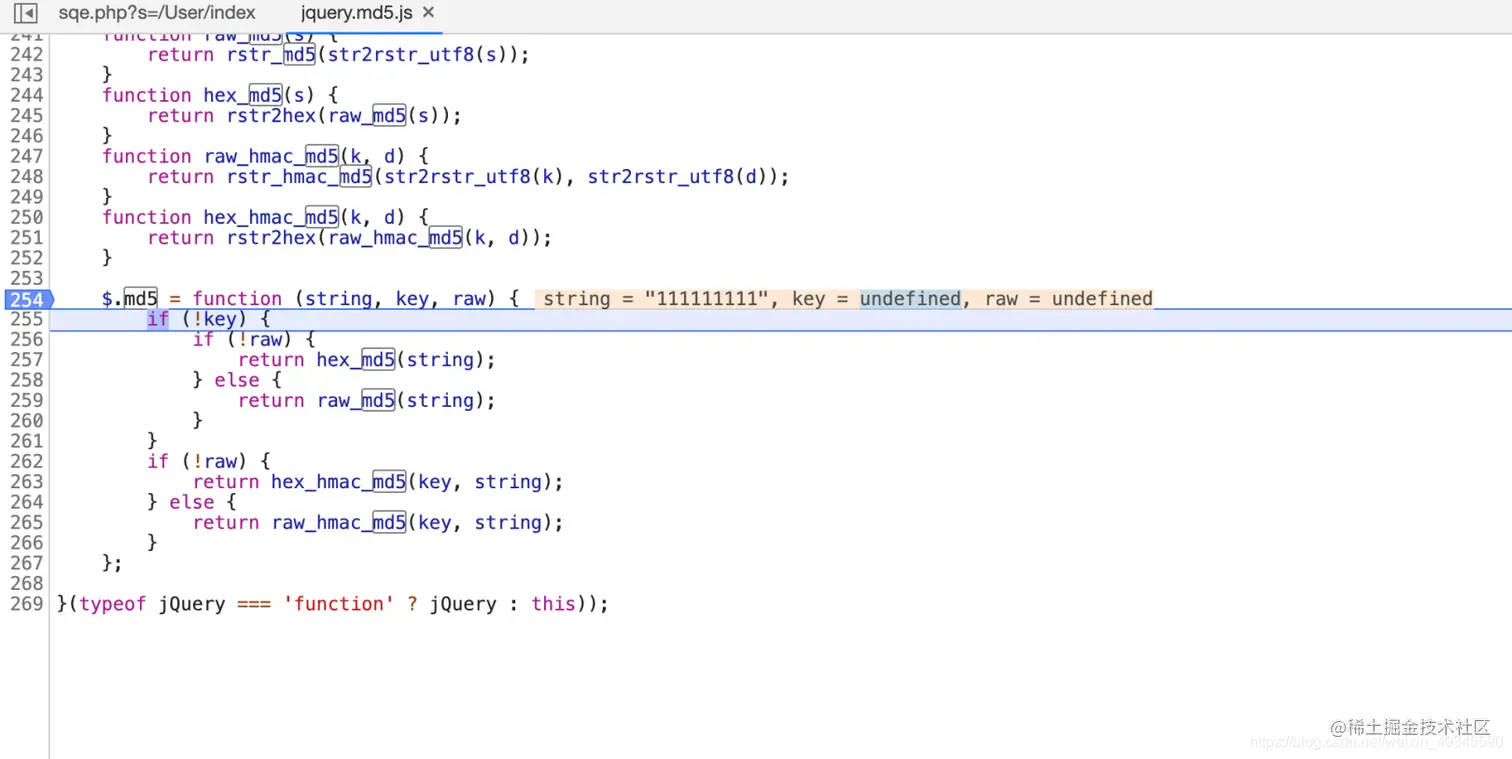This screenshot has height=759, width=1512.
Task: Switch to sqe.php?s=/User/index tab
Action: [157, 13]
